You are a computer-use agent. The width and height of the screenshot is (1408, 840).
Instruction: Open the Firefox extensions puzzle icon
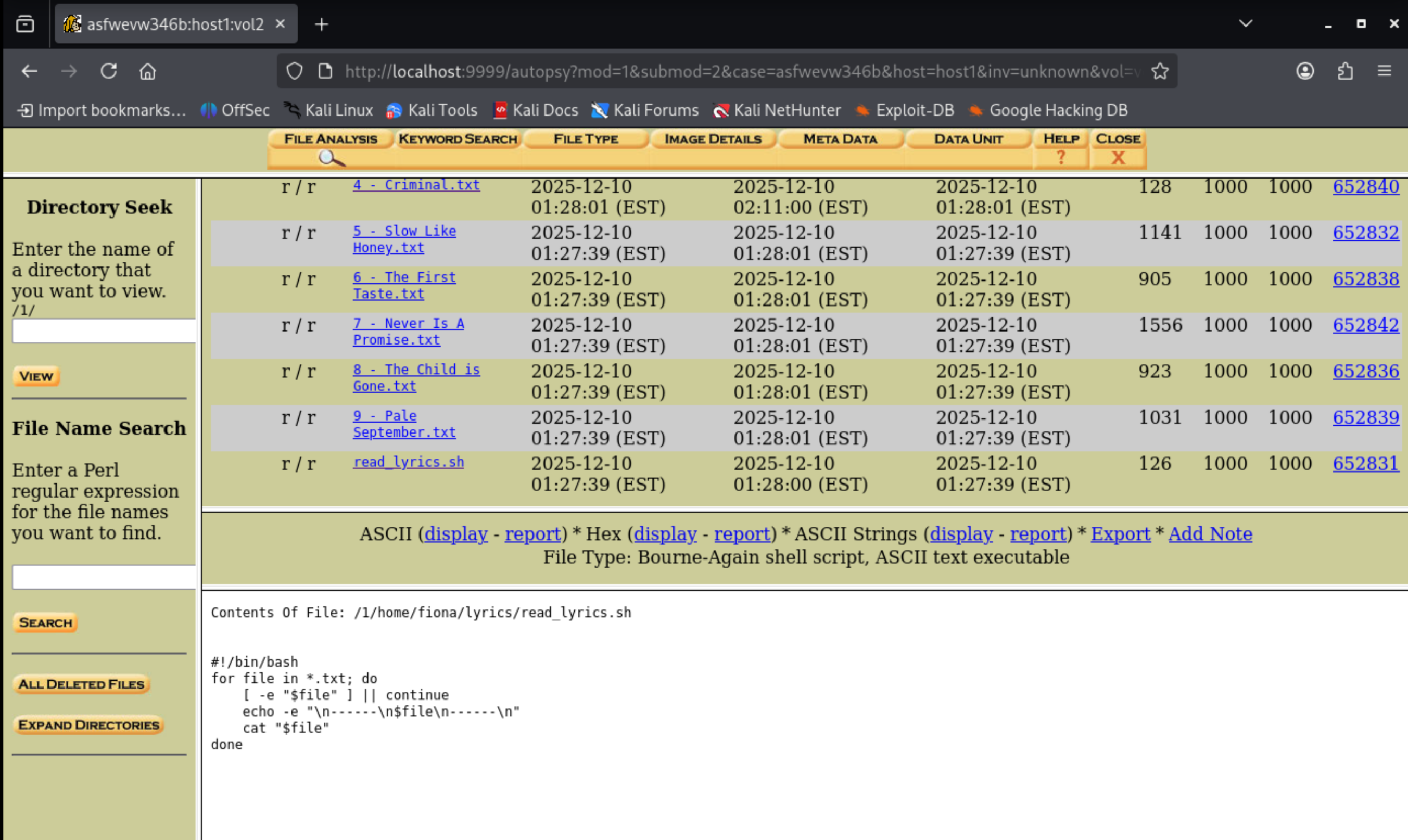pyautogui.click(x=1344, y=71)
